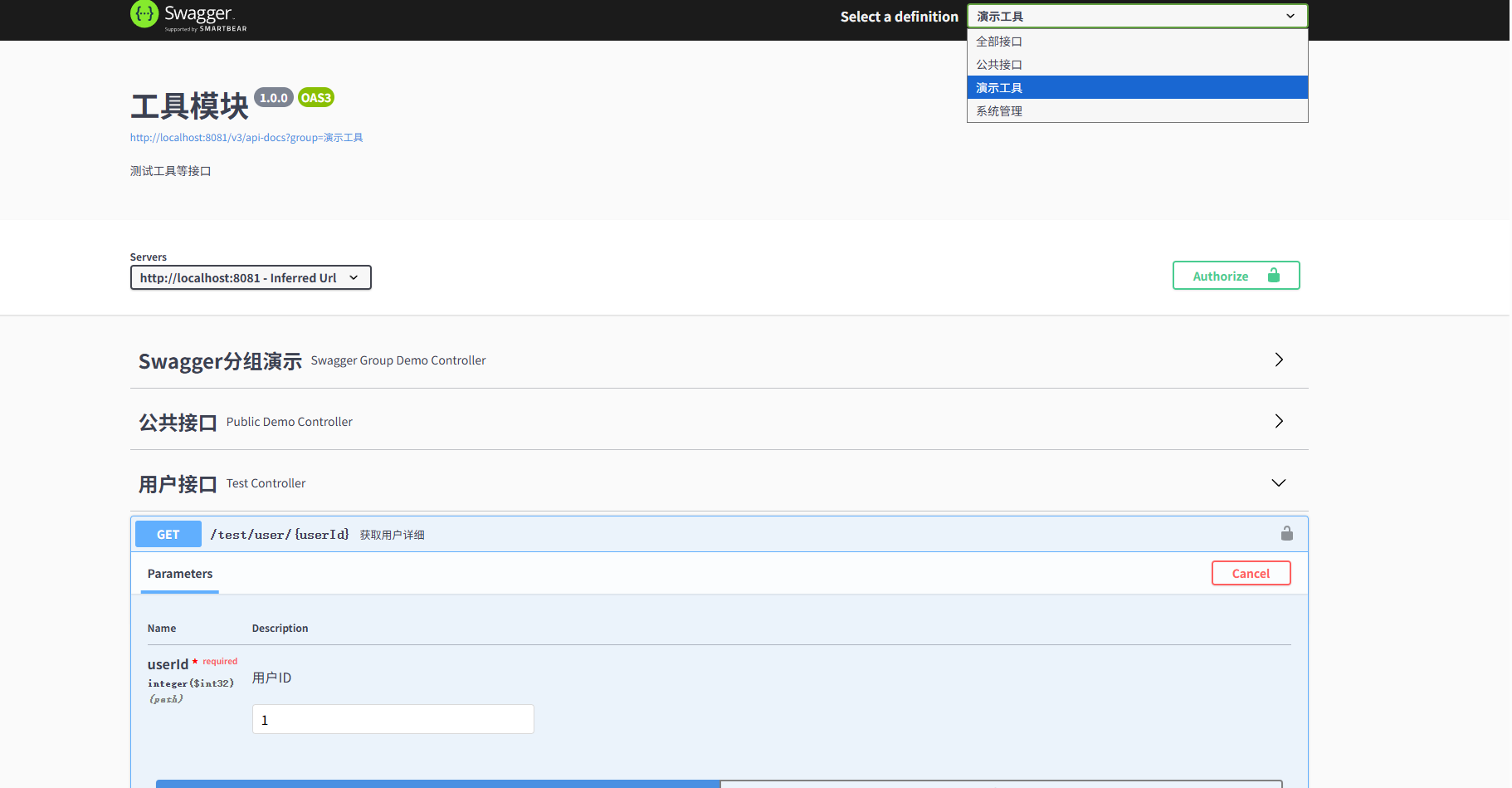The width and height of the screenshot is (1512, 788).
Task: Click the Authorize button
Action: [x=1236, y=276]
